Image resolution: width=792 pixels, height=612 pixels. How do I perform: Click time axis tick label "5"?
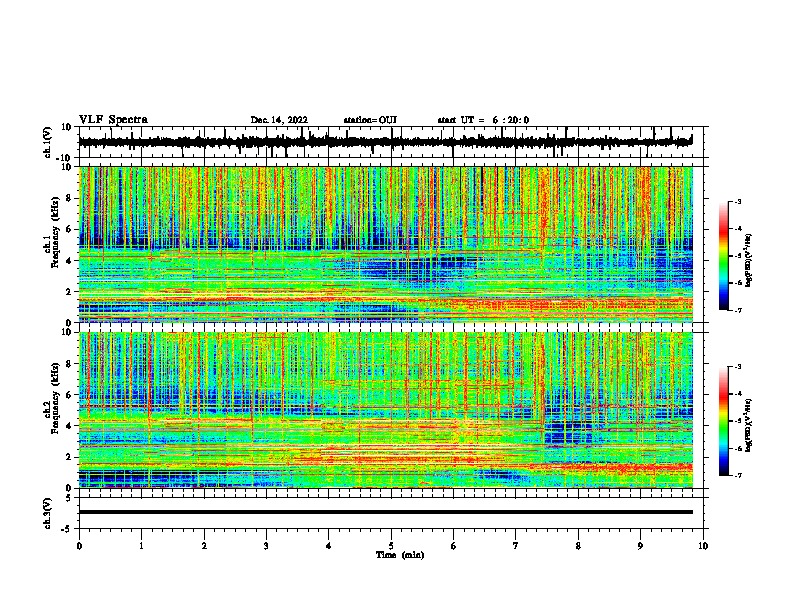tap(391, 546)
